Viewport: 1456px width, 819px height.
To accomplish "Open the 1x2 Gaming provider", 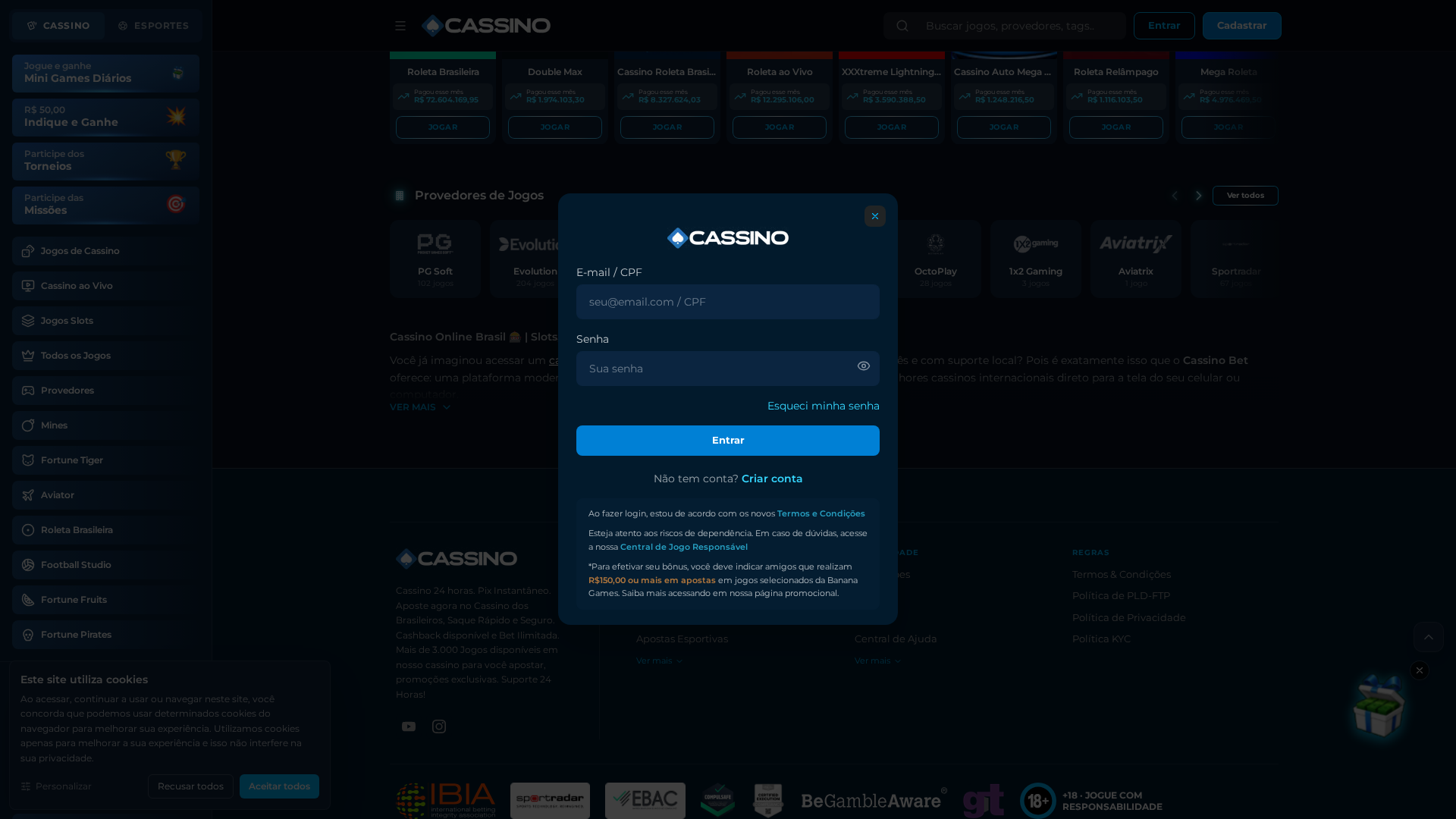I will point(1036,259).
